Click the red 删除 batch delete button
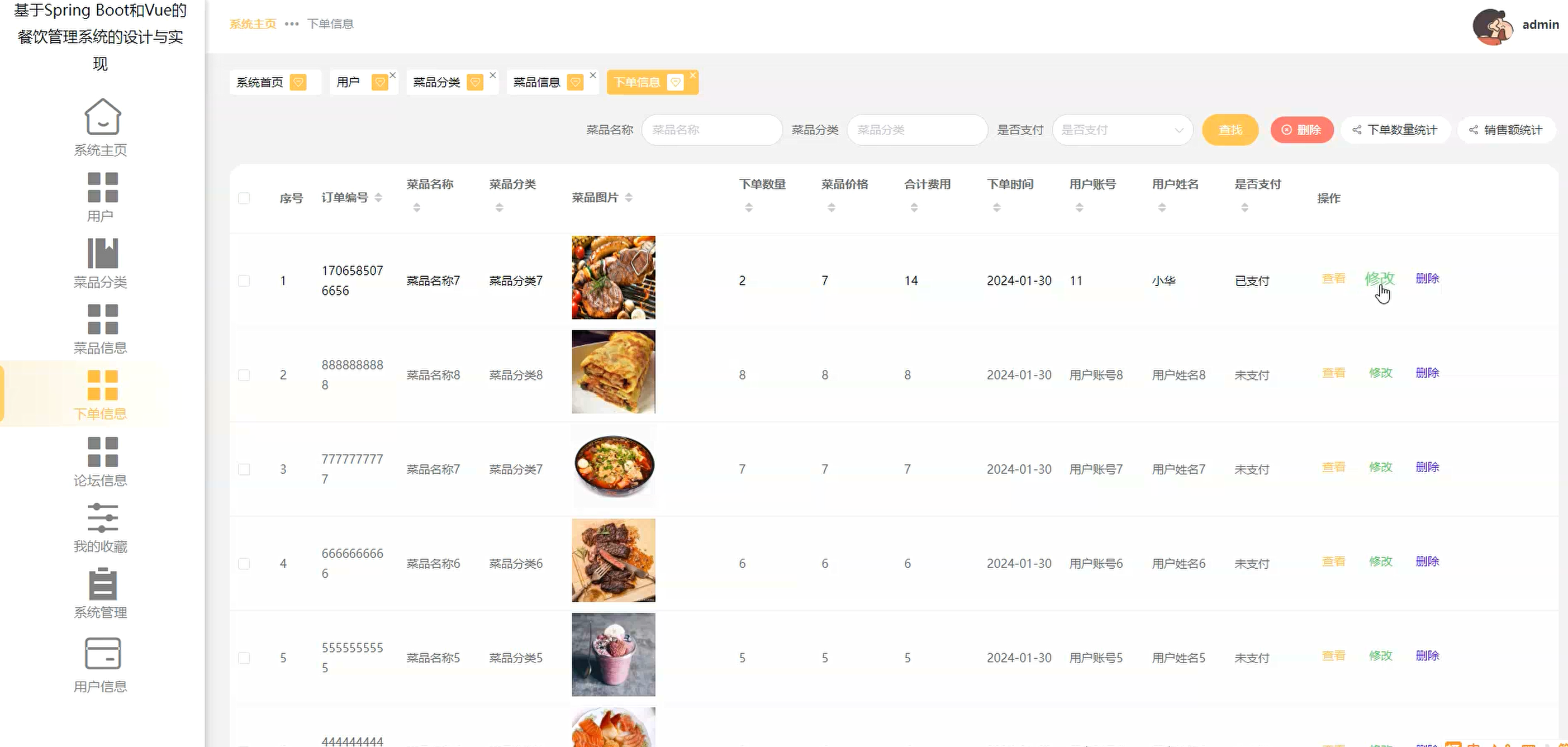The image size is (1568, 747). 1302,130
